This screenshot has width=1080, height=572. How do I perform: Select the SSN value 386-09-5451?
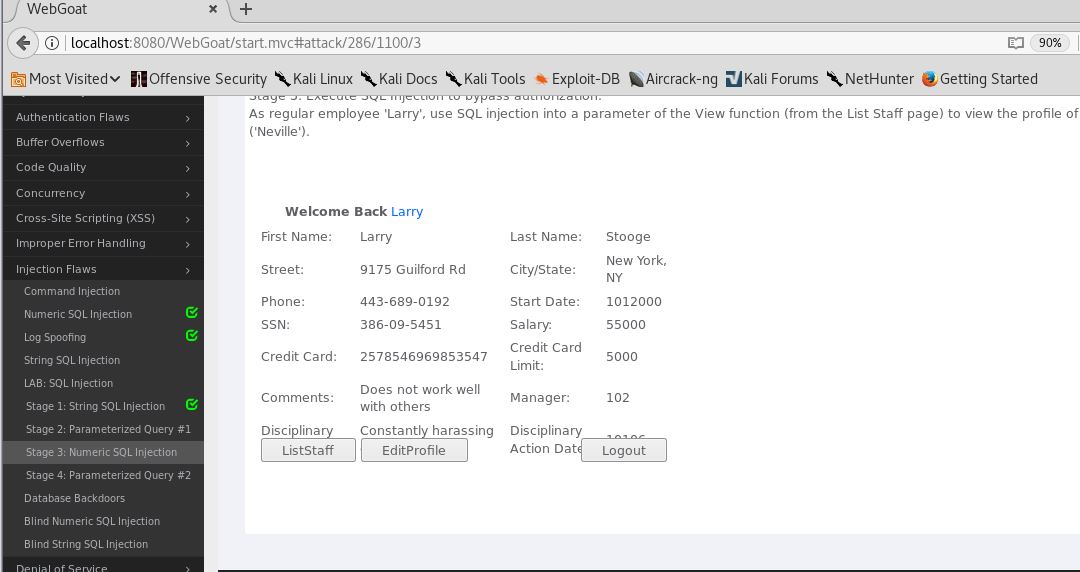pos(401,325)
